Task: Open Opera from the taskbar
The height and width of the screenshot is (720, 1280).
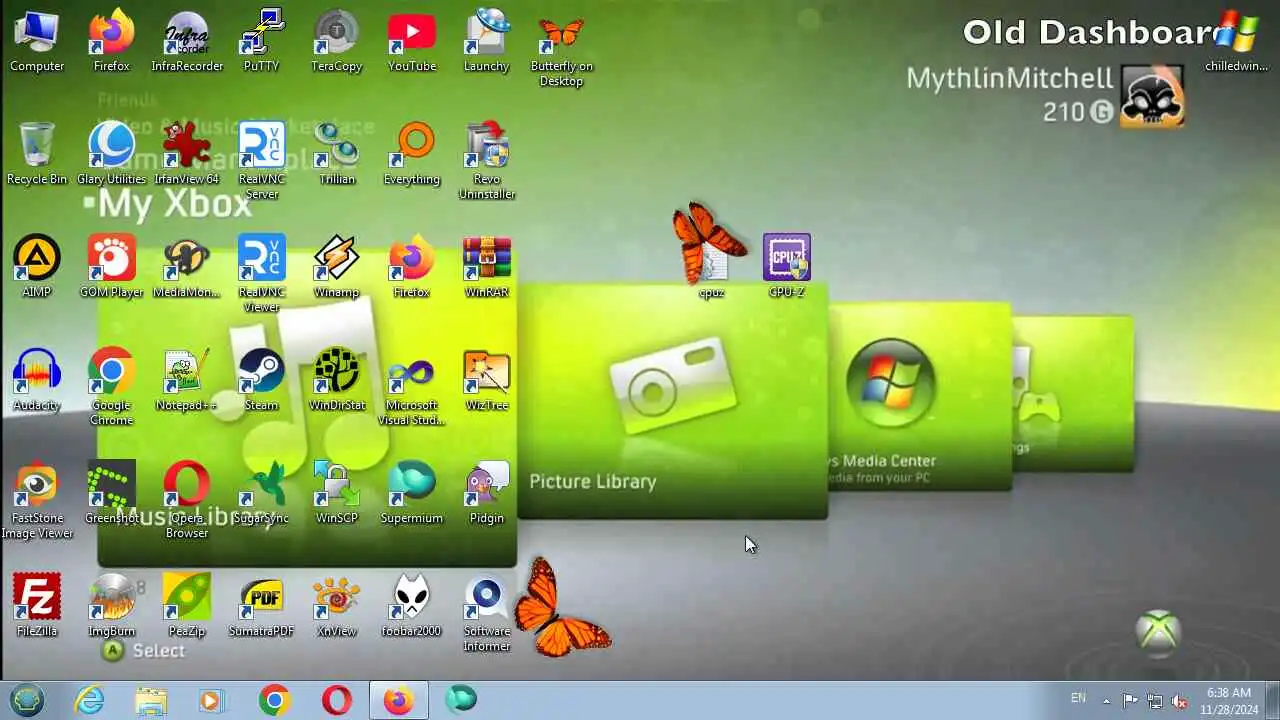Action: coord(337,700)
